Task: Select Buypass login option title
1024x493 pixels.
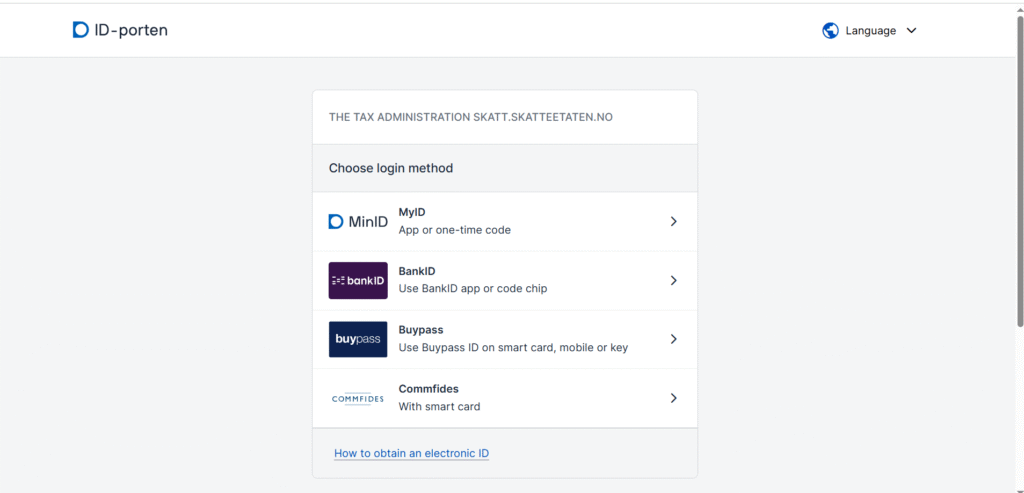Action: [x=421, y=330]
